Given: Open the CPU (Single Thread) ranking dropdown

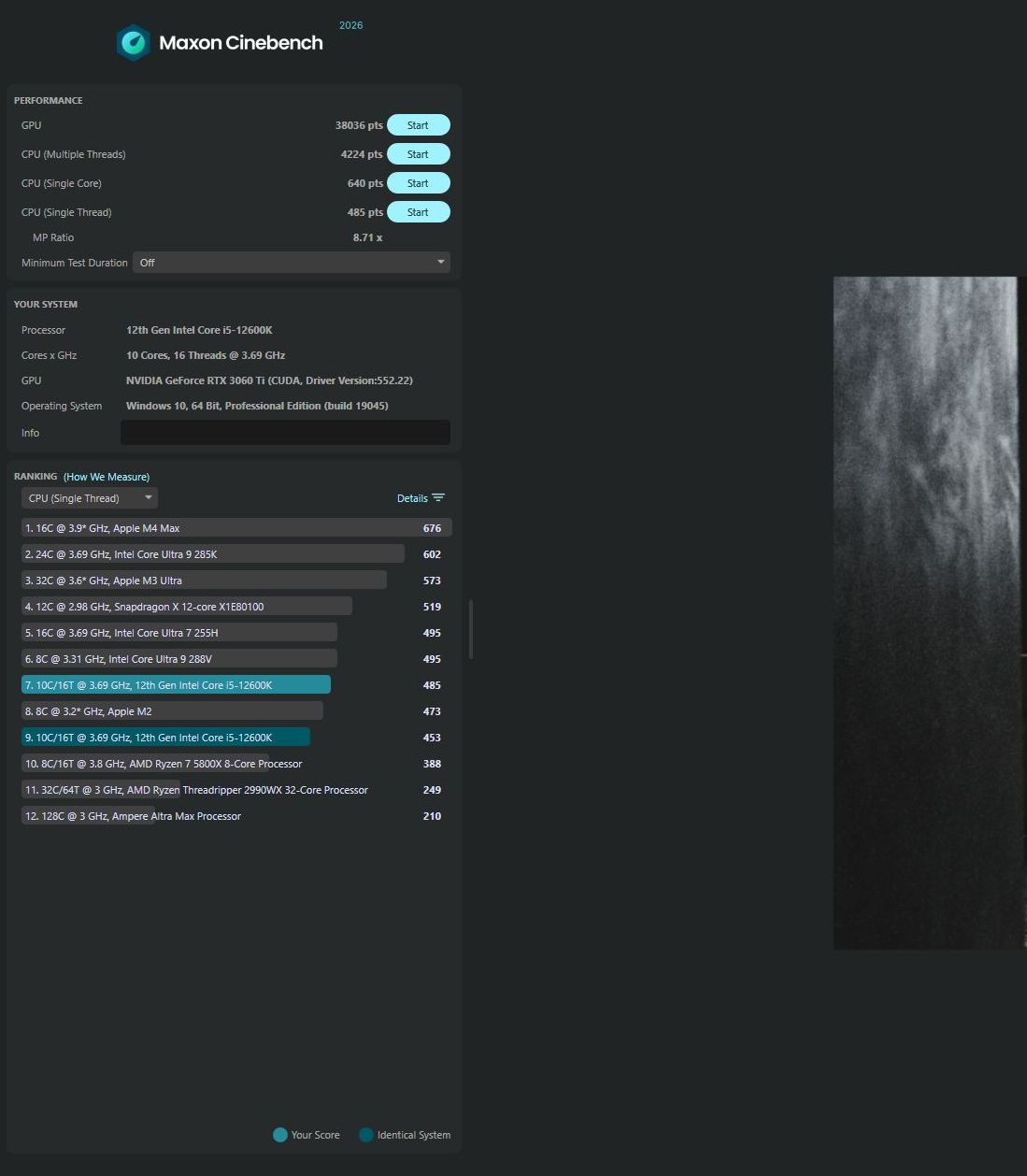Looking at the screenshot, I should [x=90, y=498].
